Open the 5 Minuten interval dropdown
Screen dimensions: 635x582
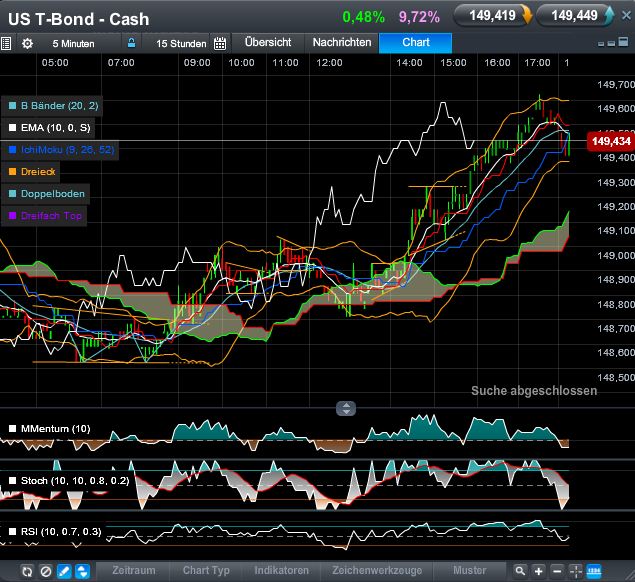coord(73,43)
